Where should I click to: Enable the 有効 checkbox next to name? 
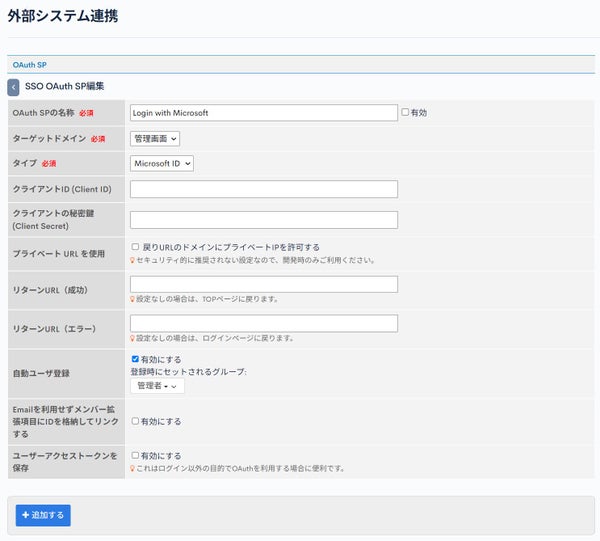[405, 112]
